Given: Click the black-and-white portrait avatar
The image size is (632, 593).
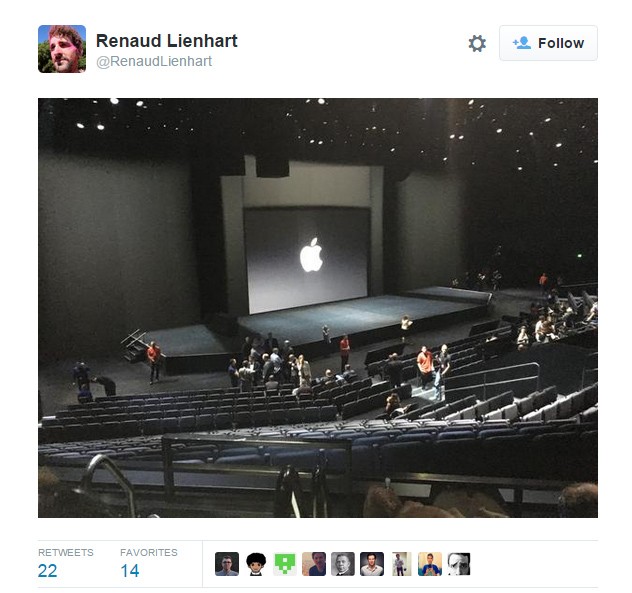Looking at the screenshot, I should 343,564.
